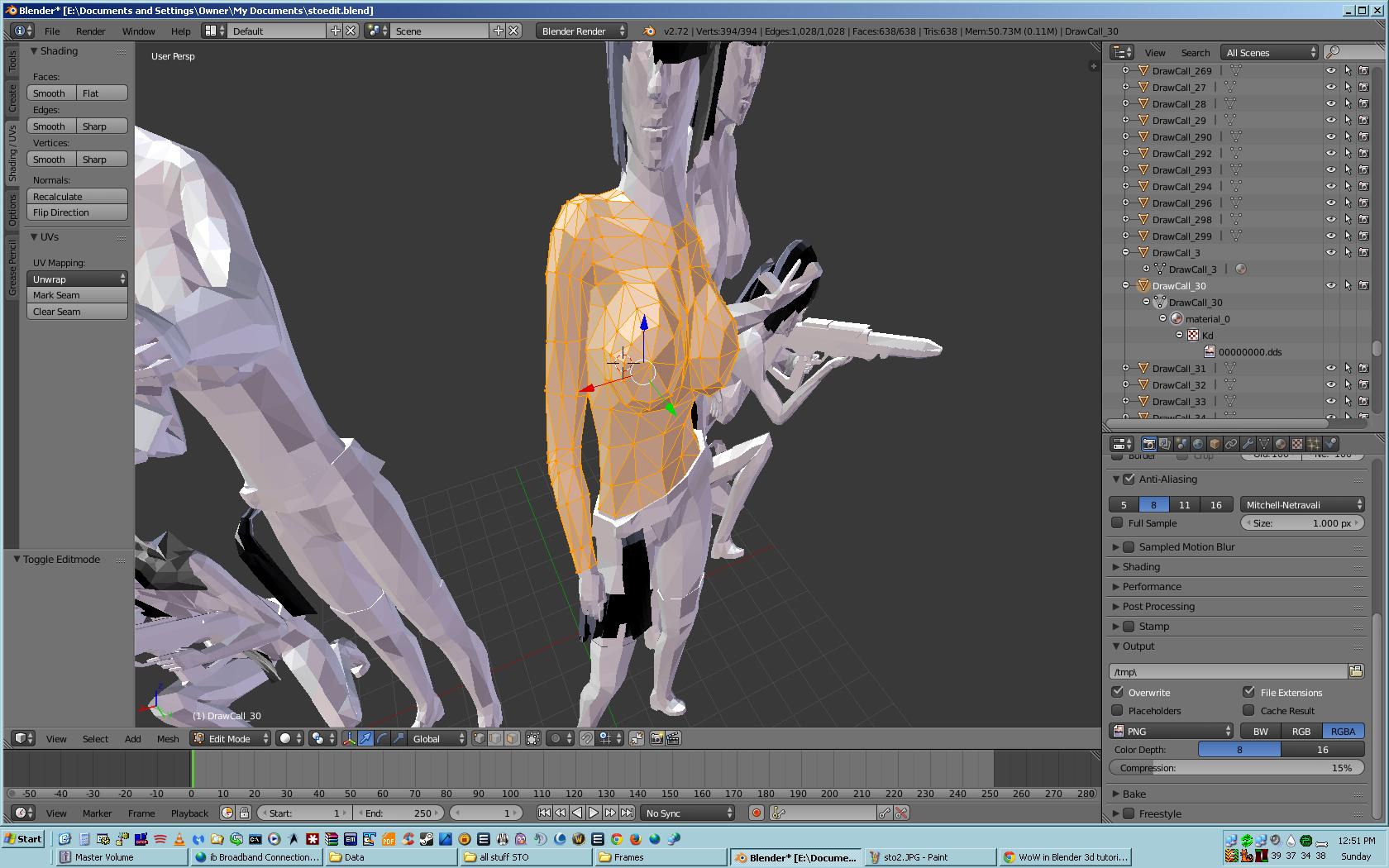Adjust the Compression 15% slider
The width and height of the screenshot is (1389, 868).
click(1236, 768)
